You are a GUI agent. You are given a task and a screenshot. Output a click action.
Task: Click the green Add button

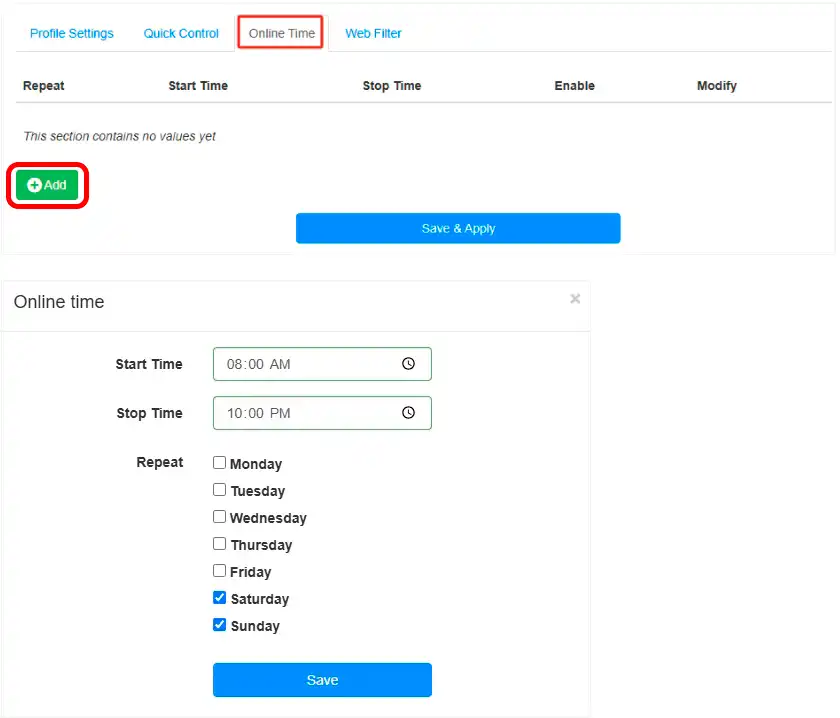(47, 185)
